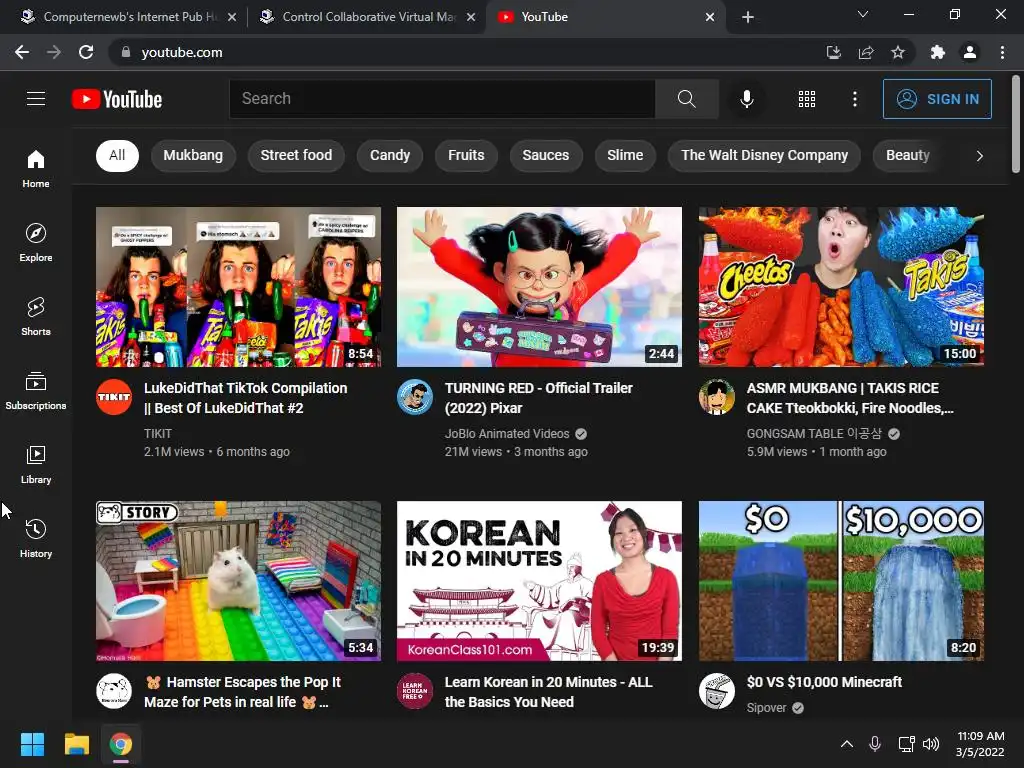Screen dimensions: 1024x768
Task: Click the JoBlo Animated Videos channel avatar
Action: coord(415,396)
